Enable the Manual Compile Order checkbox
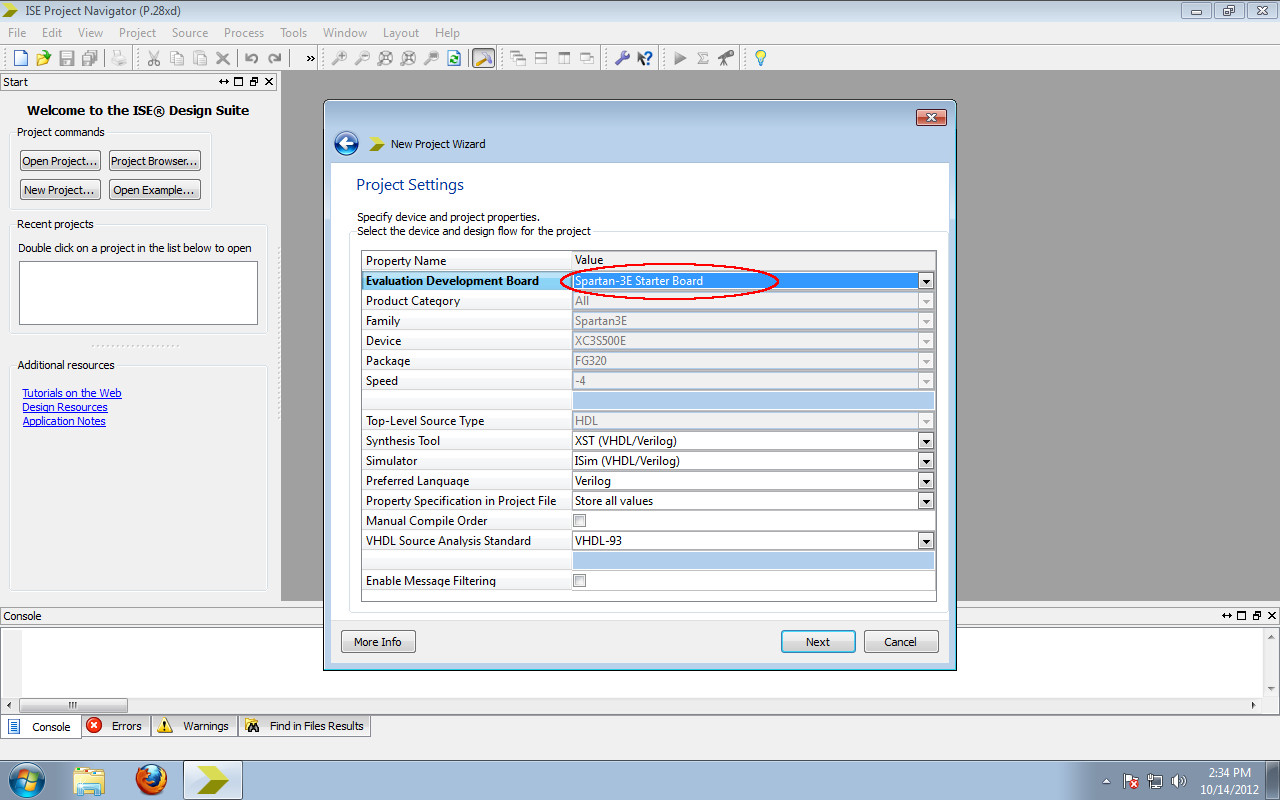 580,520
